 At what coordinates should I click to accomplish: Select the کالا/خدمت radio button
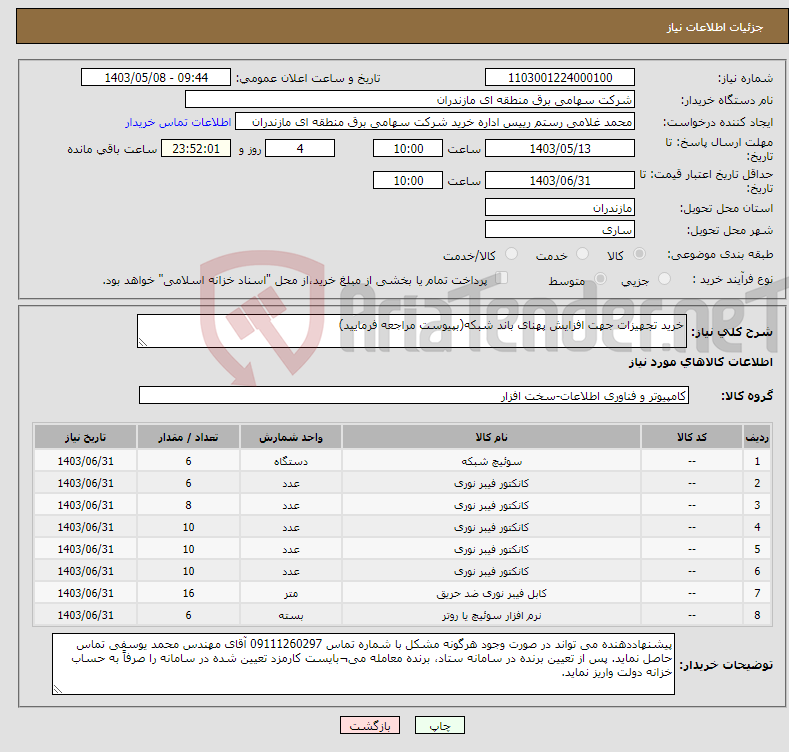(511, 254)
